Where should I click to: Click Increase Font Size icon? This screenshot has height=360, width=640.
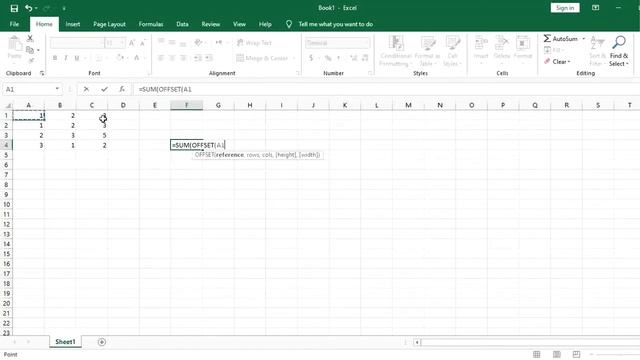tap(132, 43)
